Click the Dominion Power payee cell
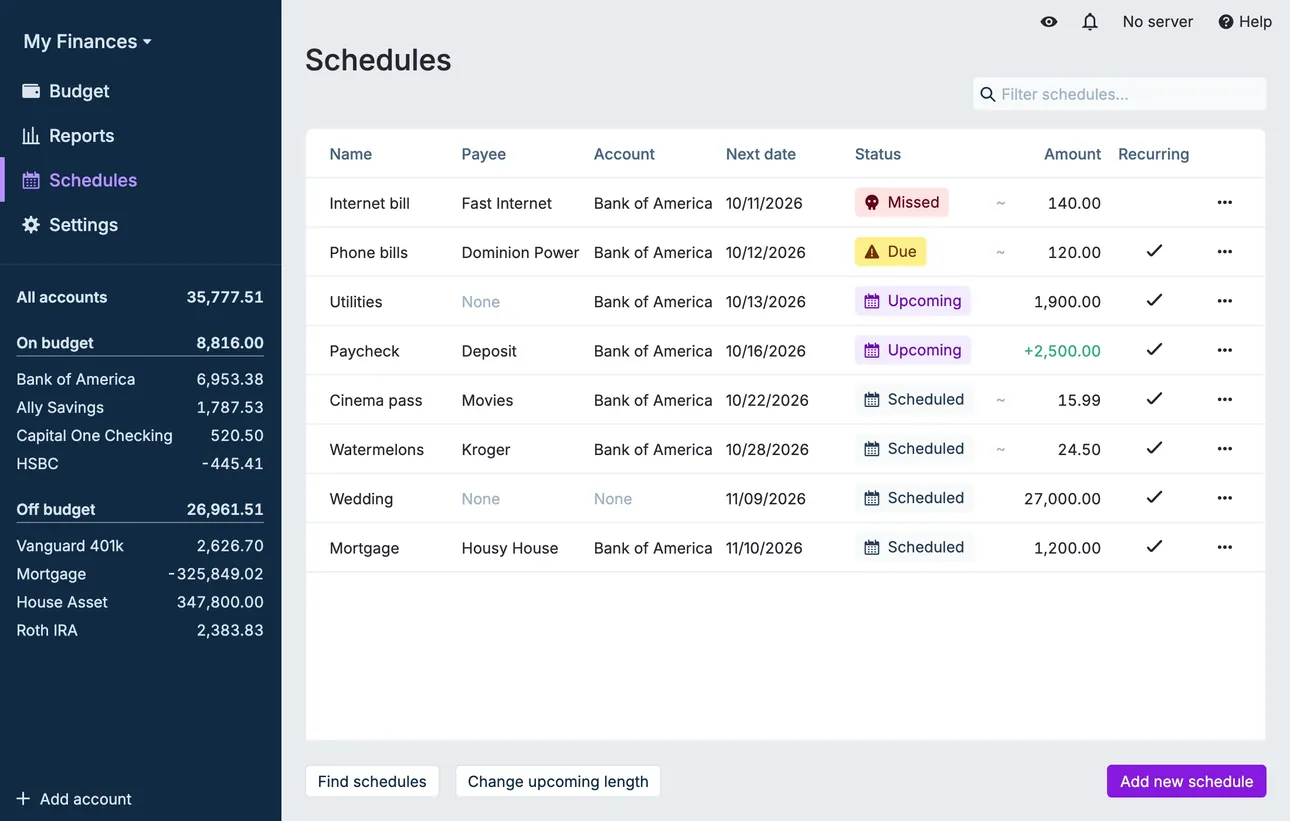The width and height of the screenshot is (1290, 821). click(520, 252)
